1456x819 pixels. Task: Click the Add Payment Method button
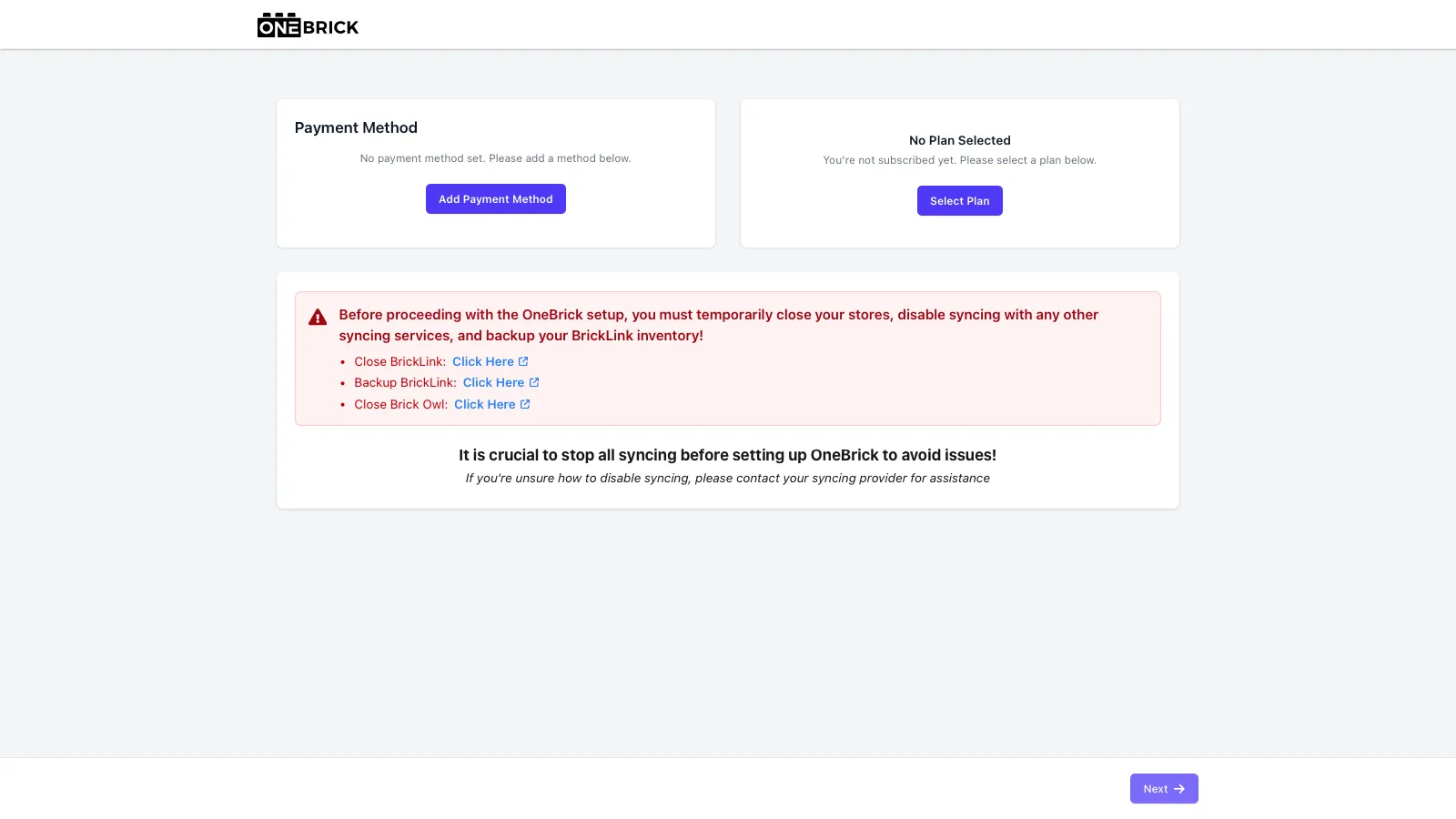click(x=496, y=199)
